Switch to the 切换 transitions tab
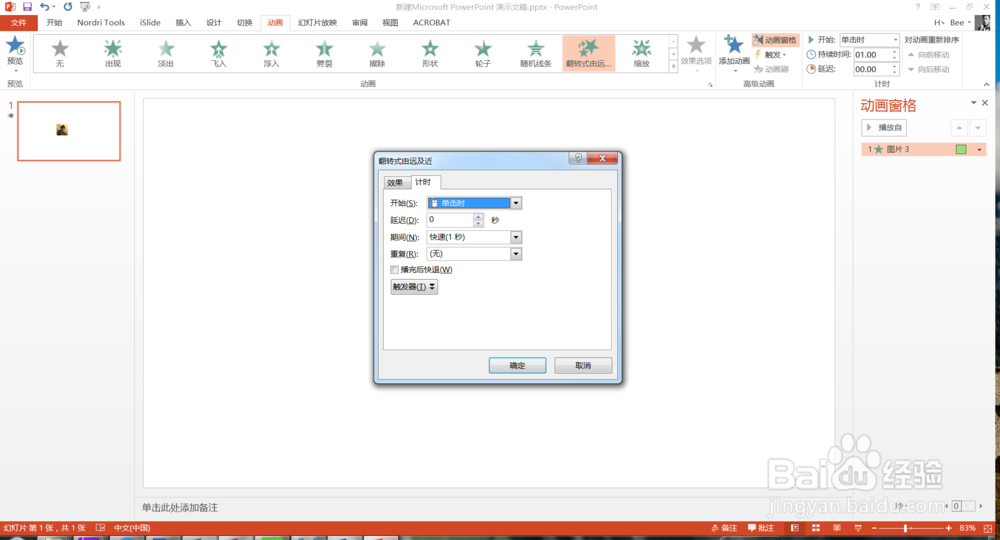Image resolution: width=1000 pixels, height=540 pixels. pyautogui.click(x=244, y=22)
